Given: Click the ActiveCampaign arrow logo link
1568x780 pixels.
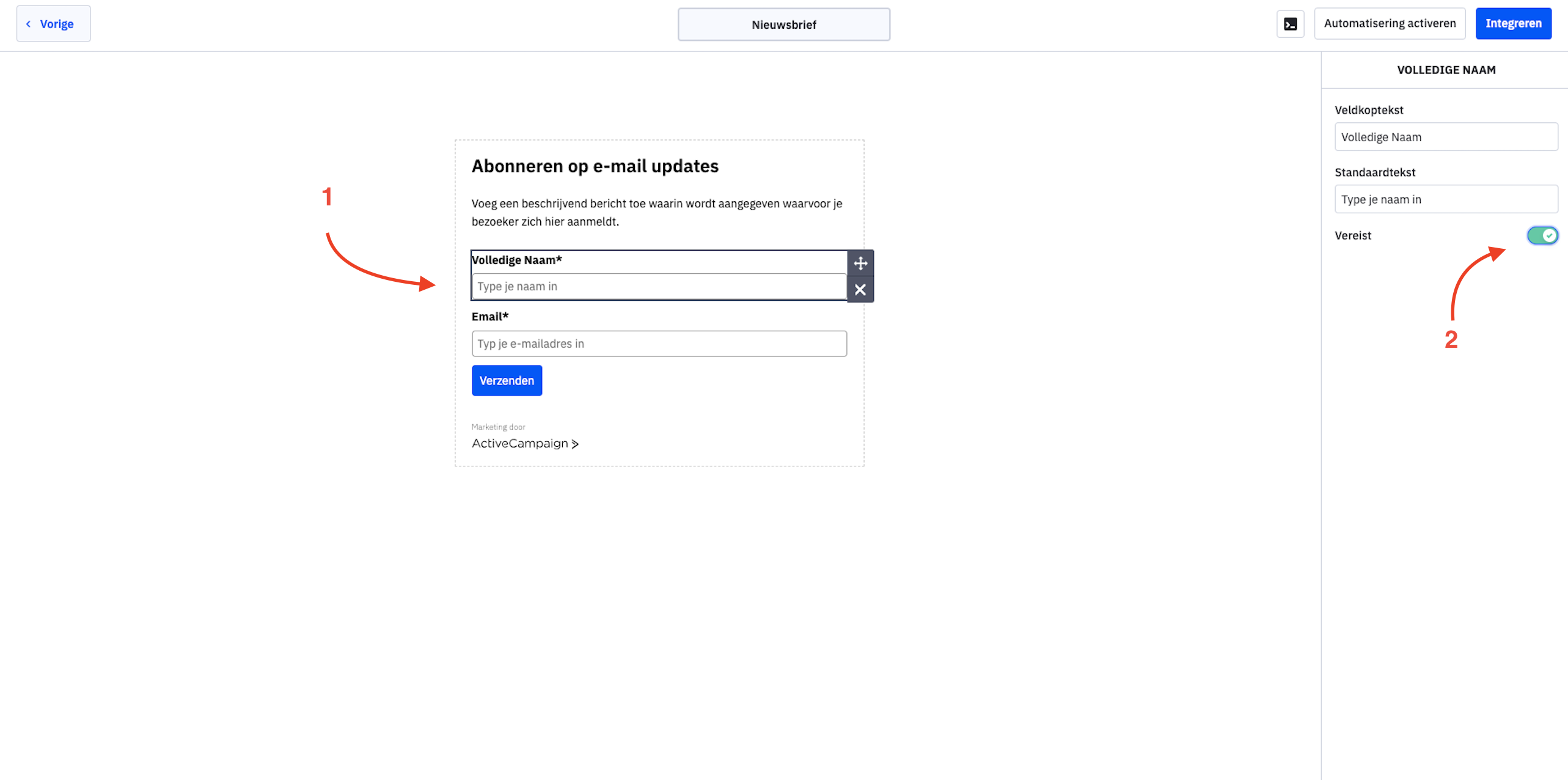Looking at the screenshot, I should [x=525, y=443].
